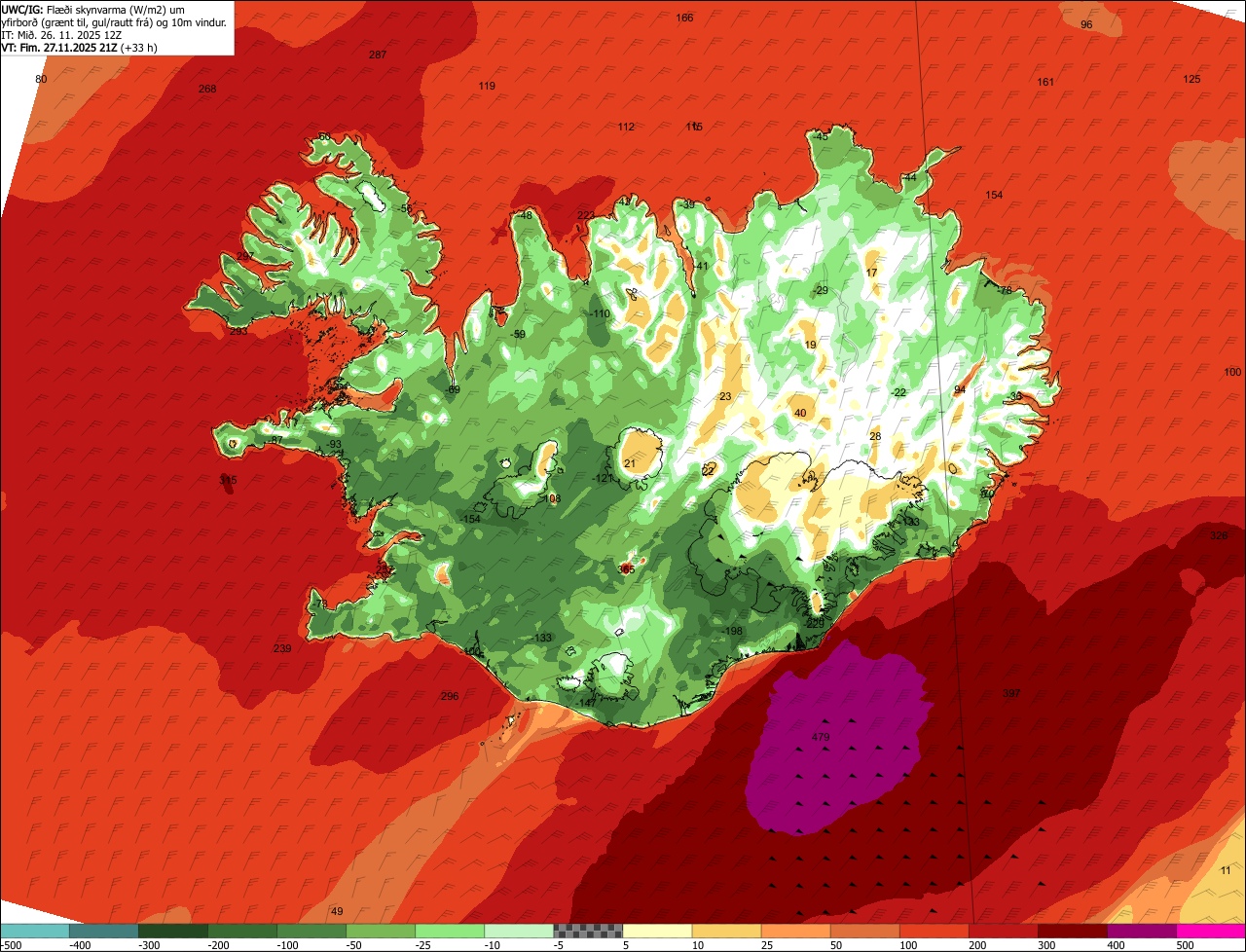
Task: Click the bright light green legend swatch between -25 and -10
Action: click(x=450, y=931)
